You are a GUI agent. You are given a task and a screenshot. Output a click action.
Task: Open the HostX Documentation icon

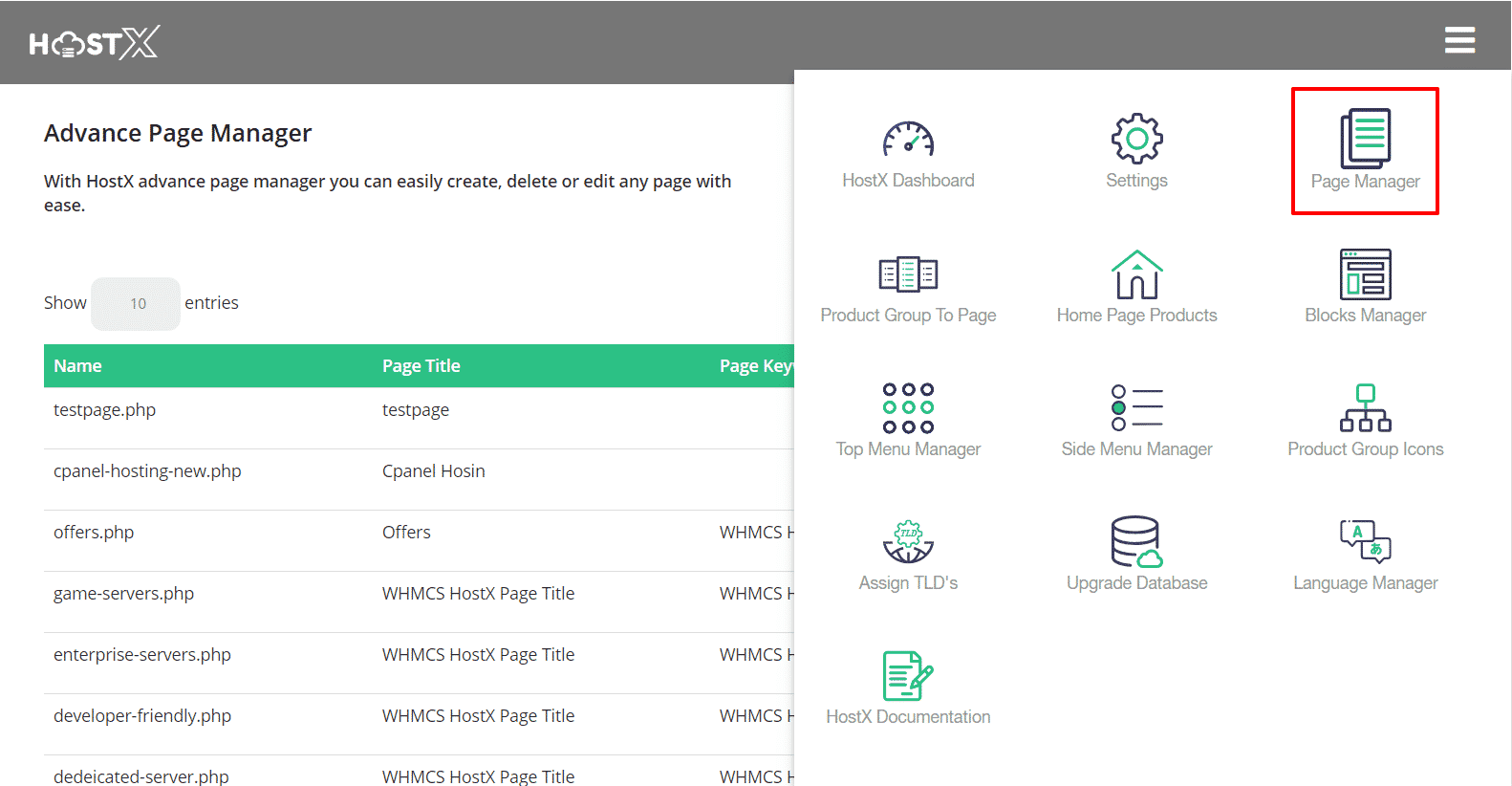coord(908,676)
